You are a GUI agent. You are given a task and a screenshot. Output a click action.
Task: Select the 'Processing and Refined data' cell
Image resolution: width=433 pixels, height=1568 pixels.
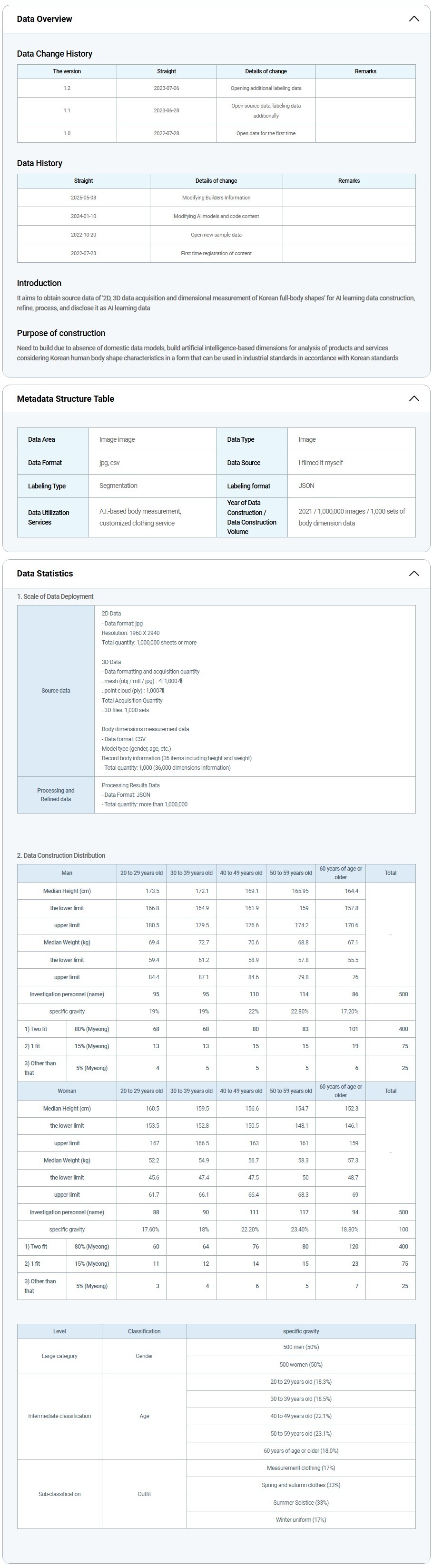click(55, 795)
